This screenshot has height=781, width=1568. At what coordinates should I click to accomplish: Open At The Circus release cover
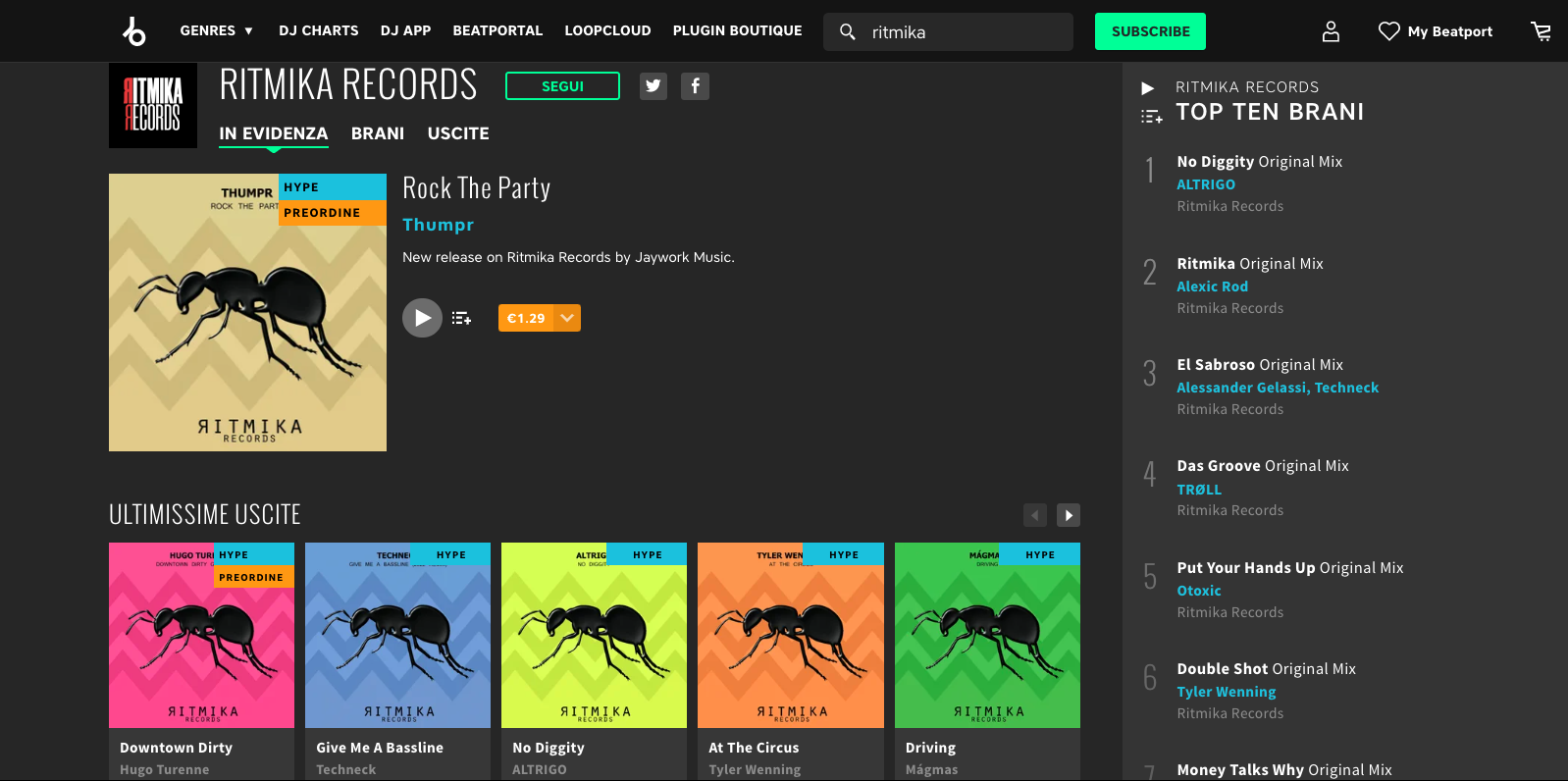(x=791, y=635)
